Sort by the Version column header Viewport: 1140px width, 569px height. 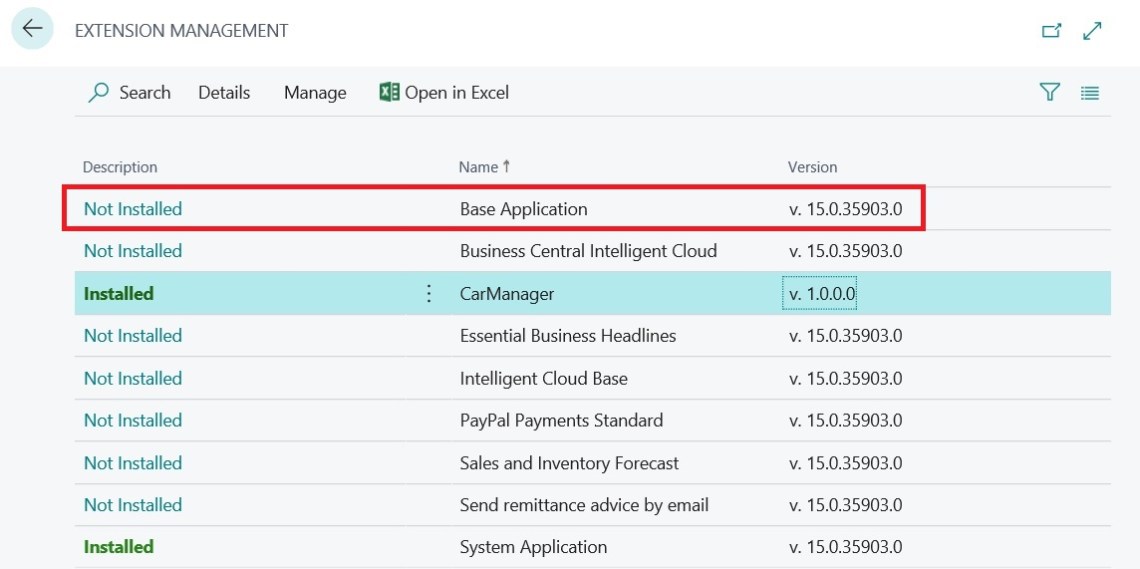tap(812, 167)
